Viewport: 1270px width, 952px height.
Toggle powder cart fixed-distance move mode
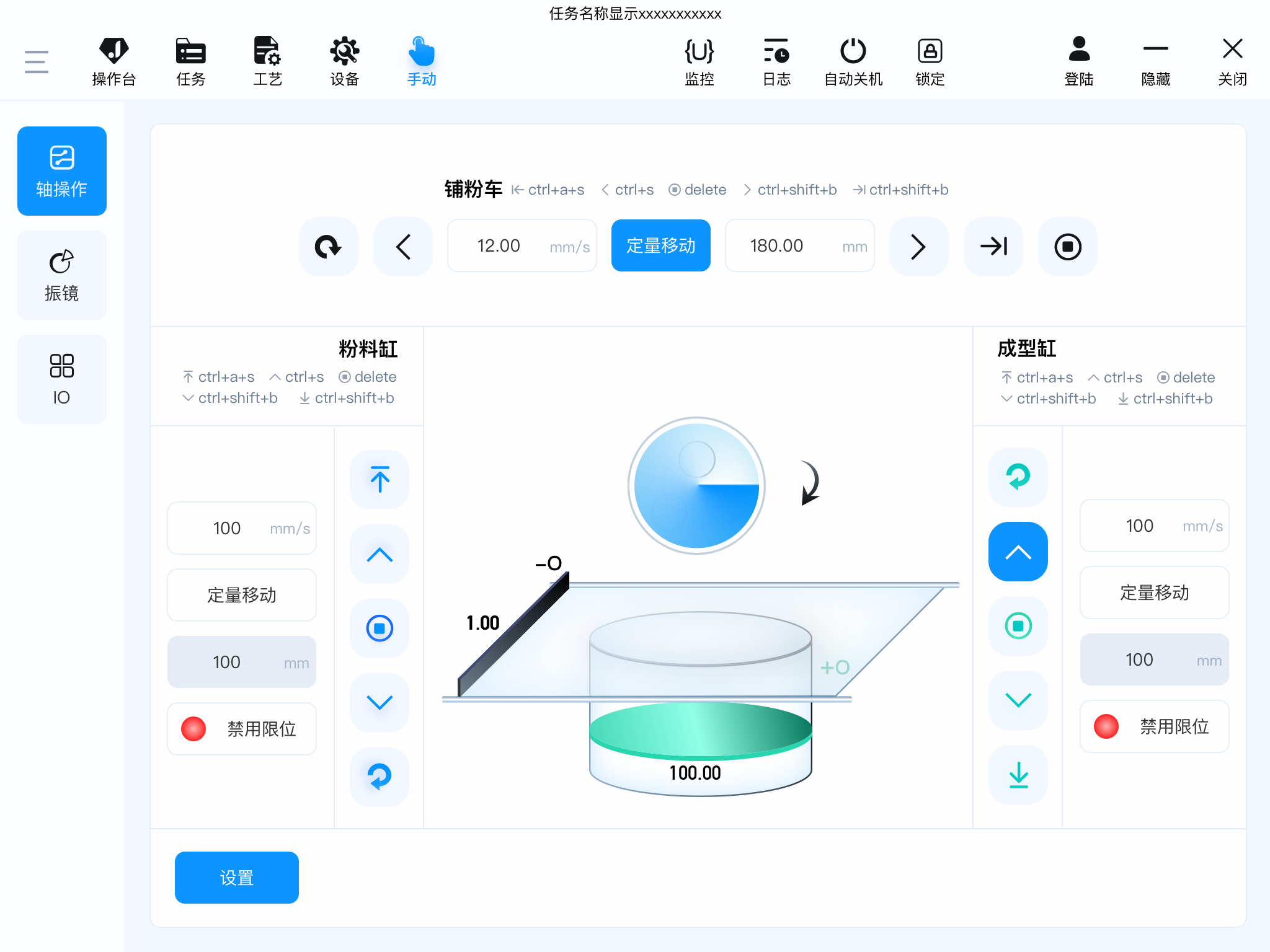[660, 246]
